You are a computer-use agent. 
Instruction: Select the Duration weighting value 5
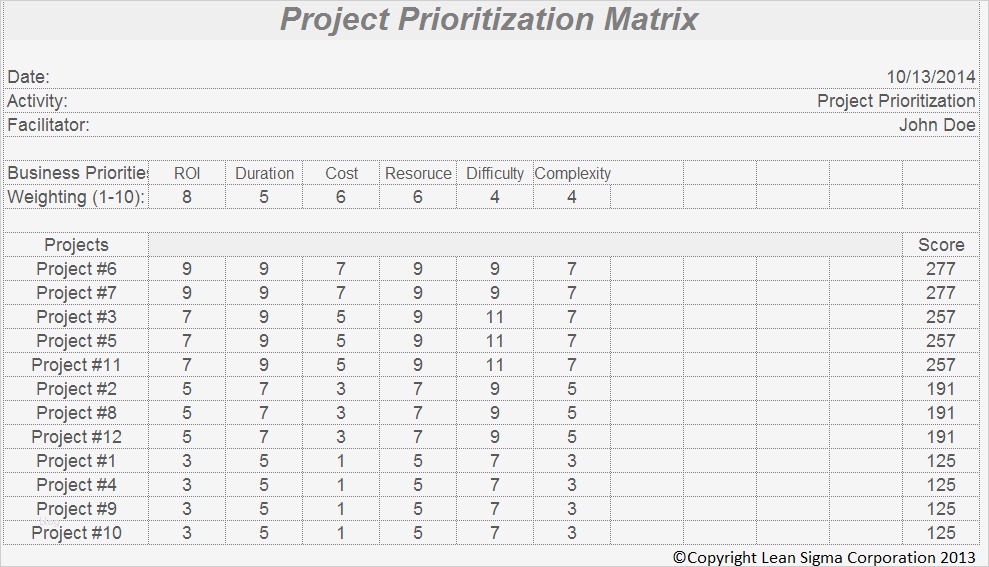264,197
